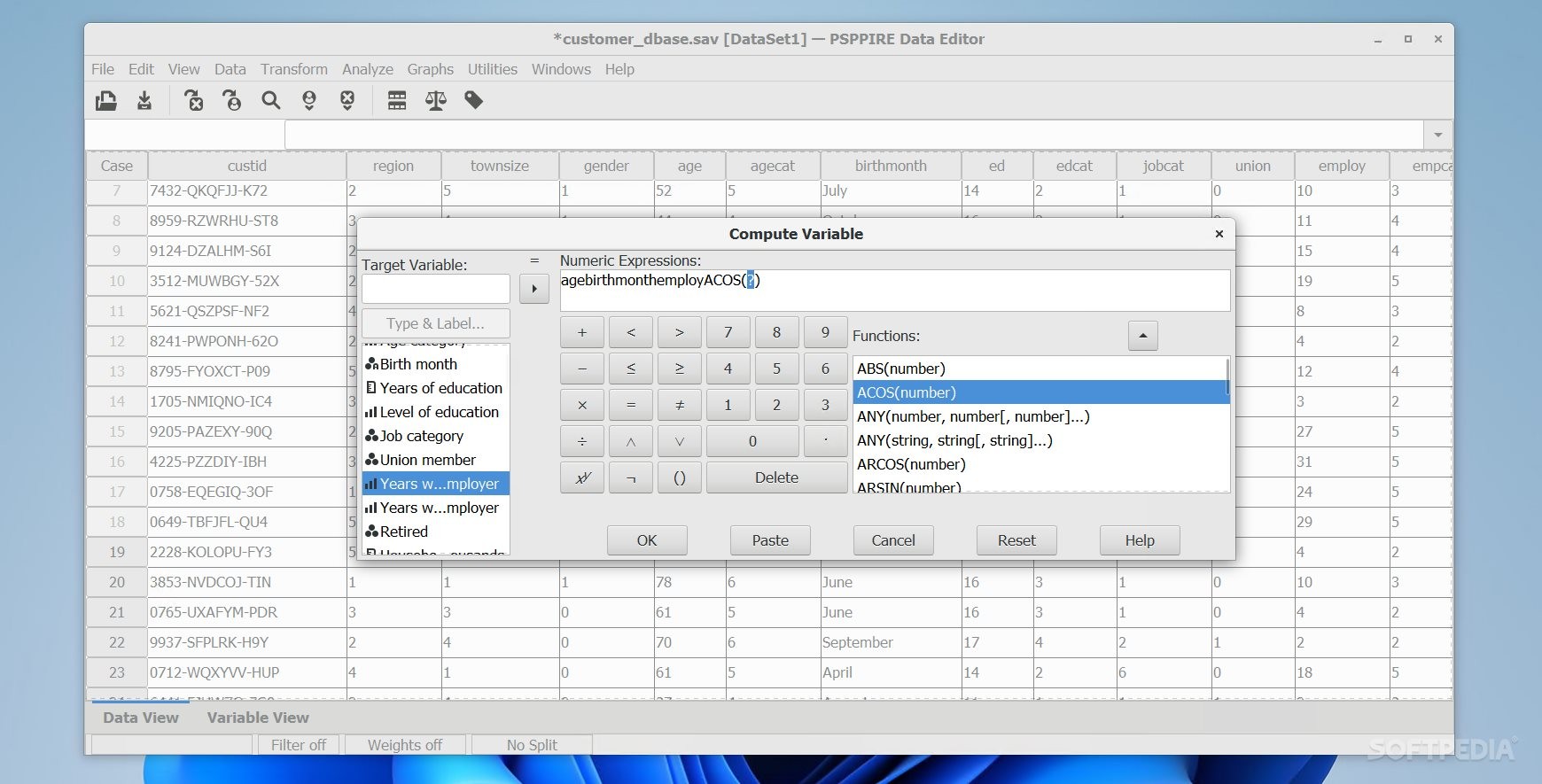Switch to the Data View tab
The height and width of the screenshot is (784, 1542).
point(141,718)
